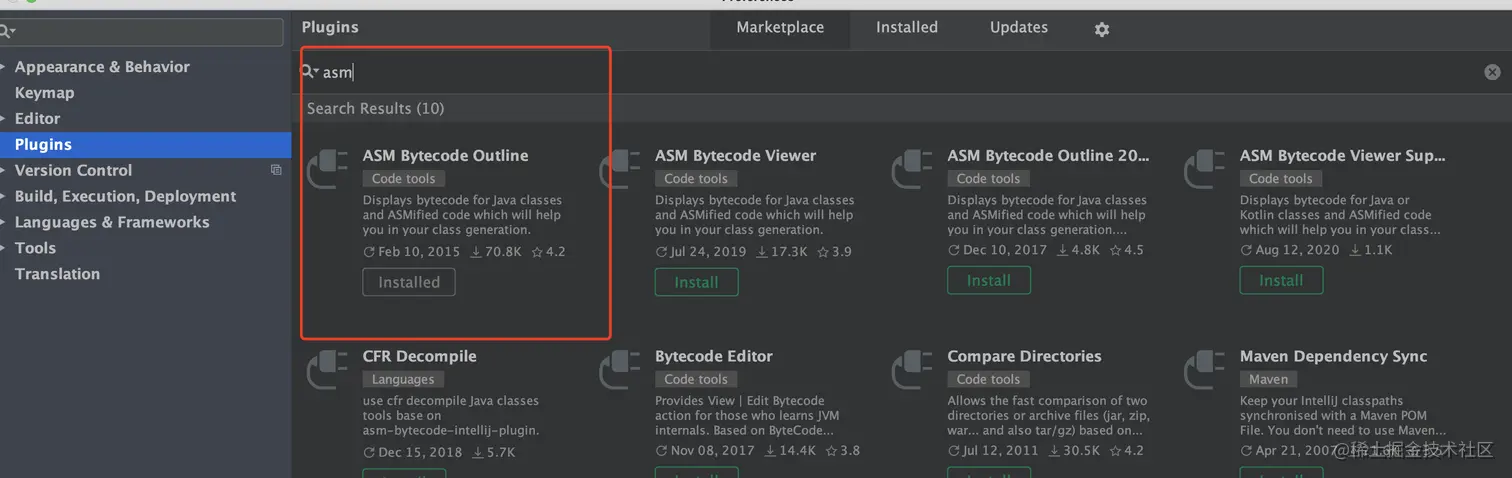1512x478 pixels.
Task: Expand the Build, Execution, Deployment section
Action: click(5, 197)
